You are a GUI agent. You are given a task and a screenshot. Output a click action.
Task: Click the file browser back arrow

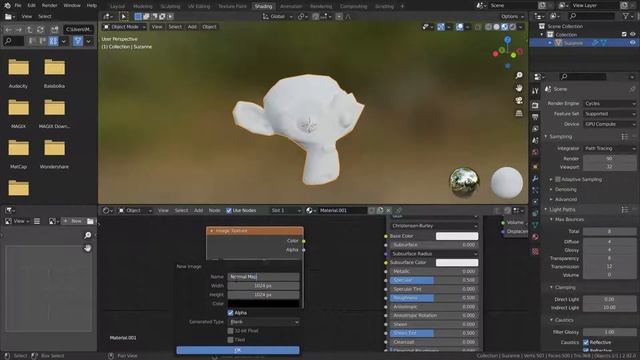9,30
